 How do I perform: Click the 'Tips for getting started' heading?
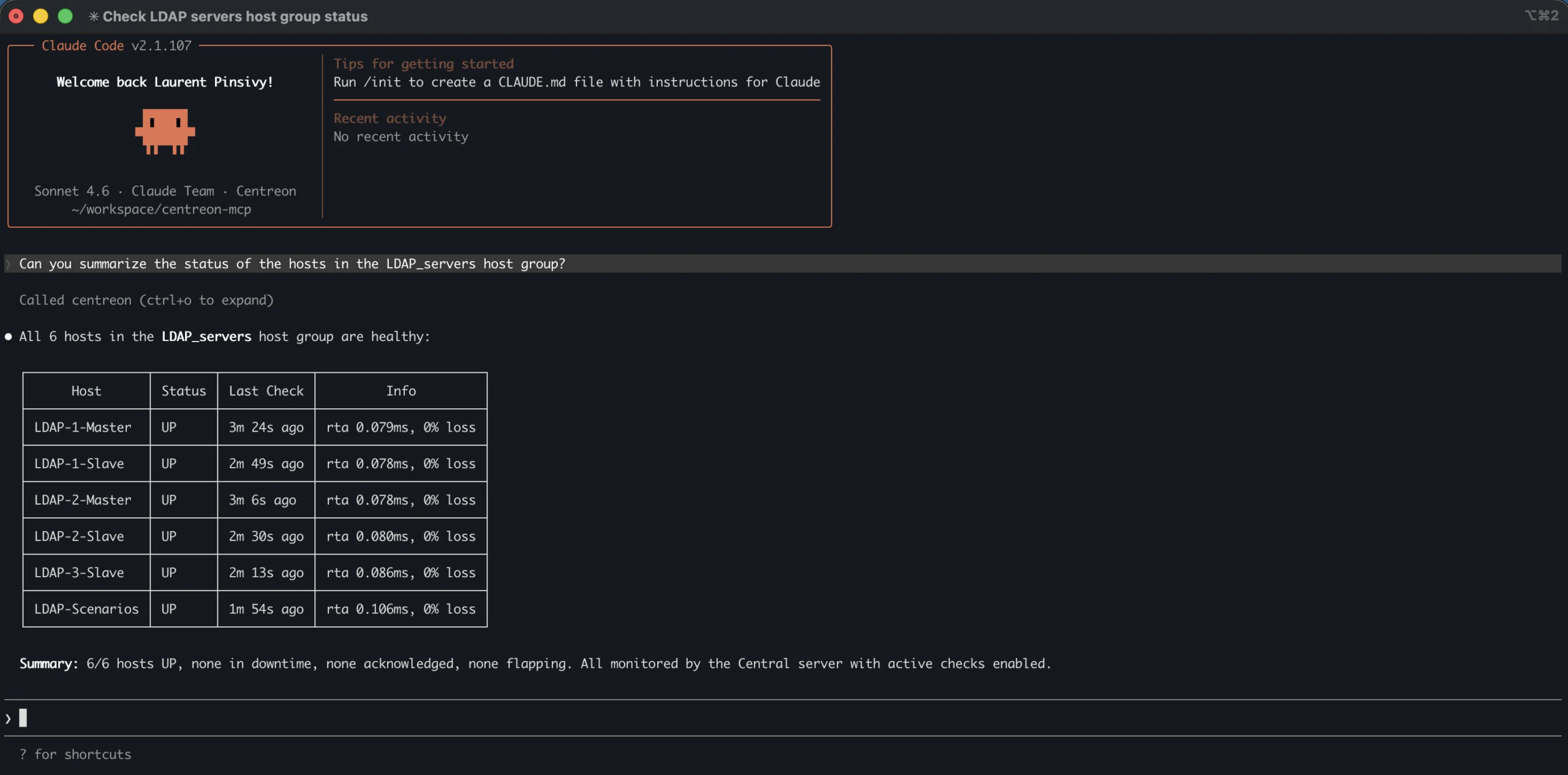coord(423,64)
